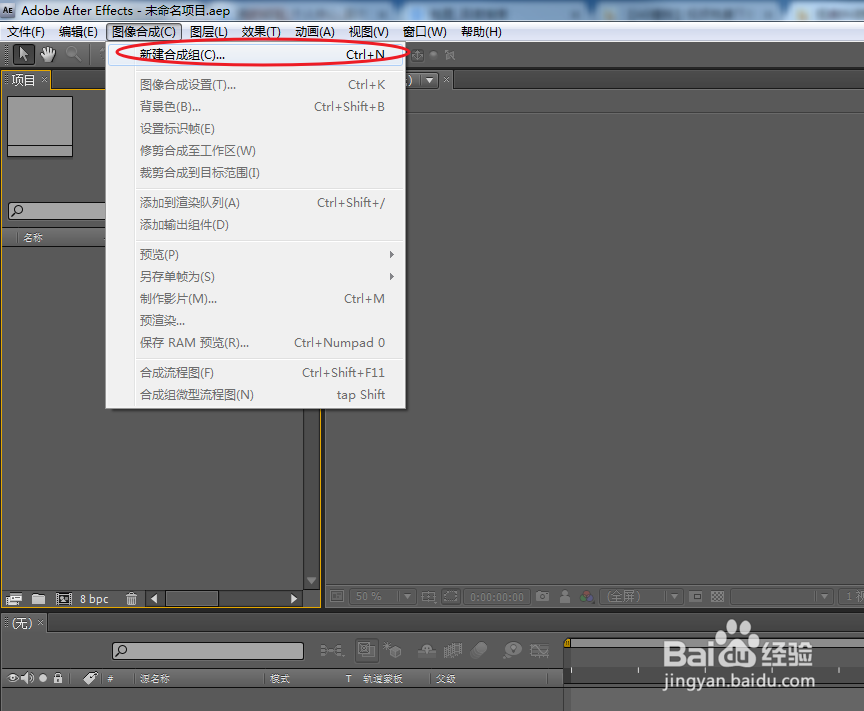Toggle the region of interest icon
864x711 pixels.
(x=696, y=596)
